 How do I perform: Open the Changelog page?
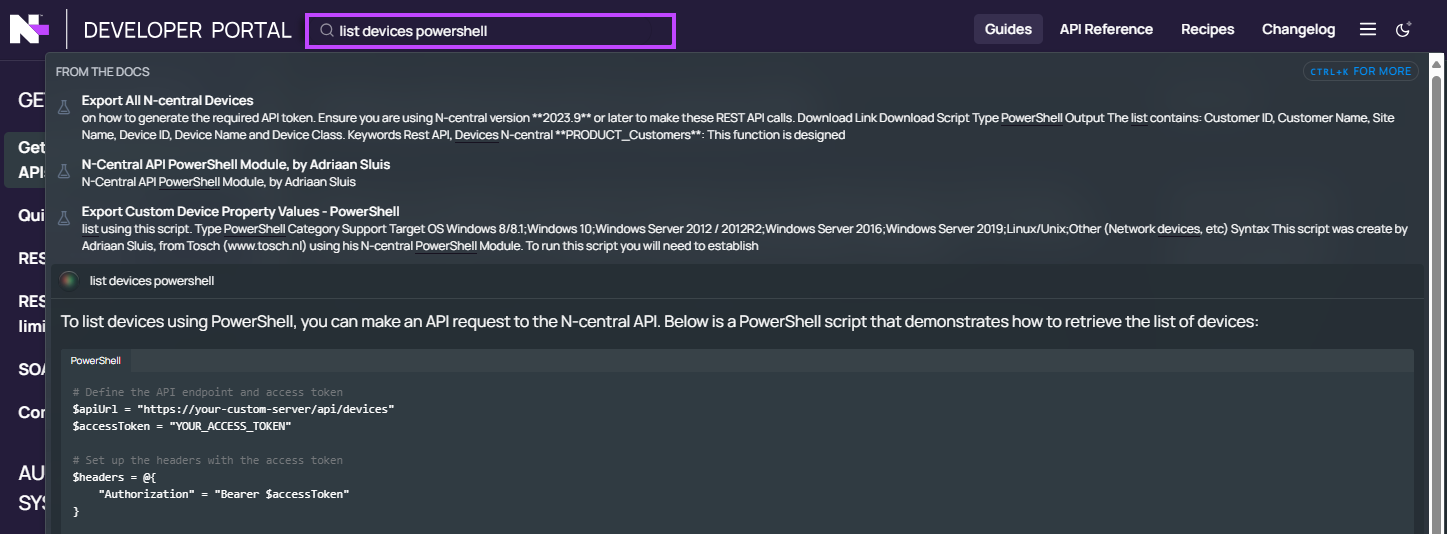(1298, 29)
